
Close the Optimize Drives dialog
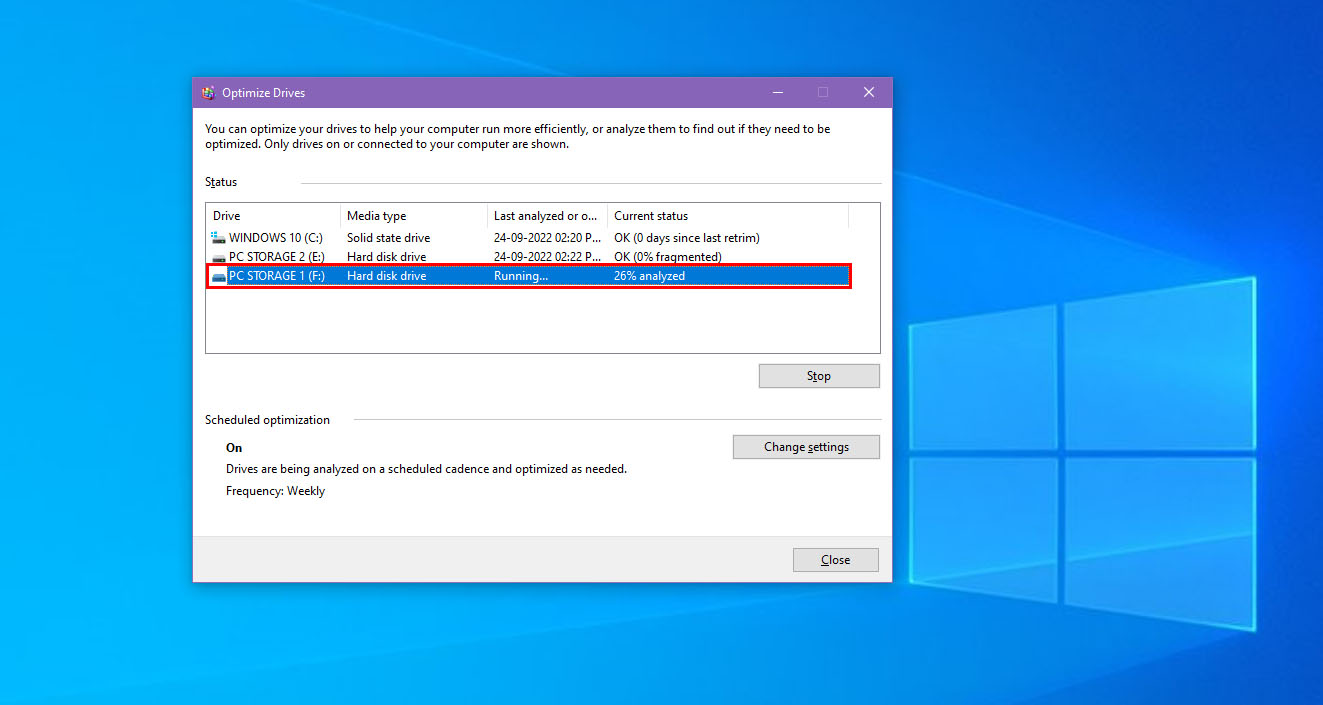[x=835, y=559]
